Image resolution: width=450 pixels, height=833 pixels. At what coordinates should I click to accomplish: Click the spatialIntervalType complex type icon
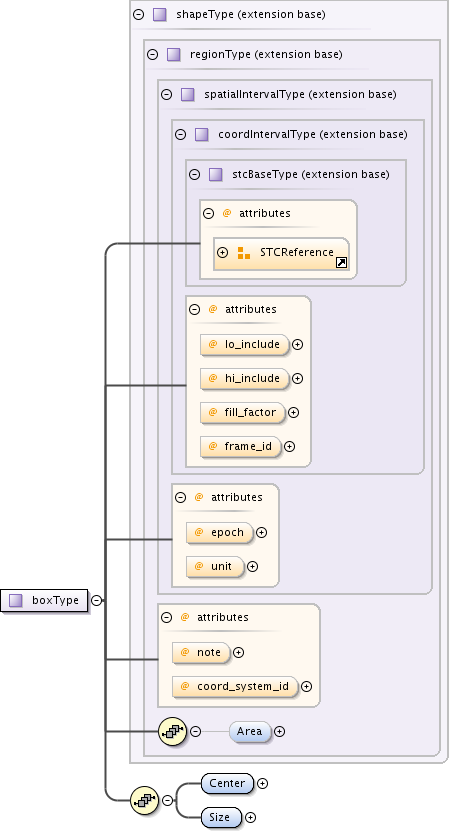point(188,95)
